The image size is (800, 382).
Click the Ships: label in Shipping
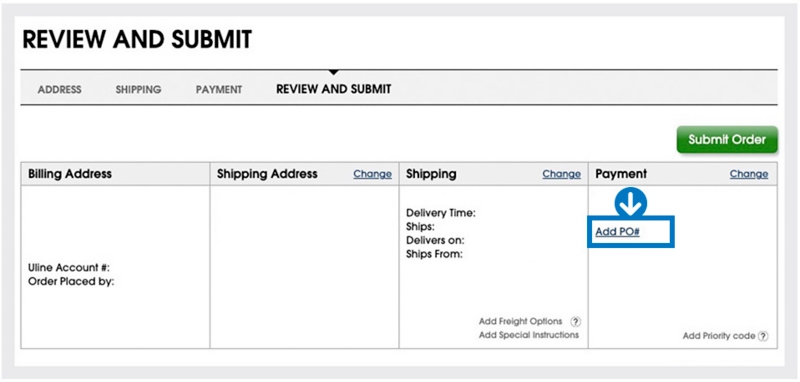tap(420, 226)
